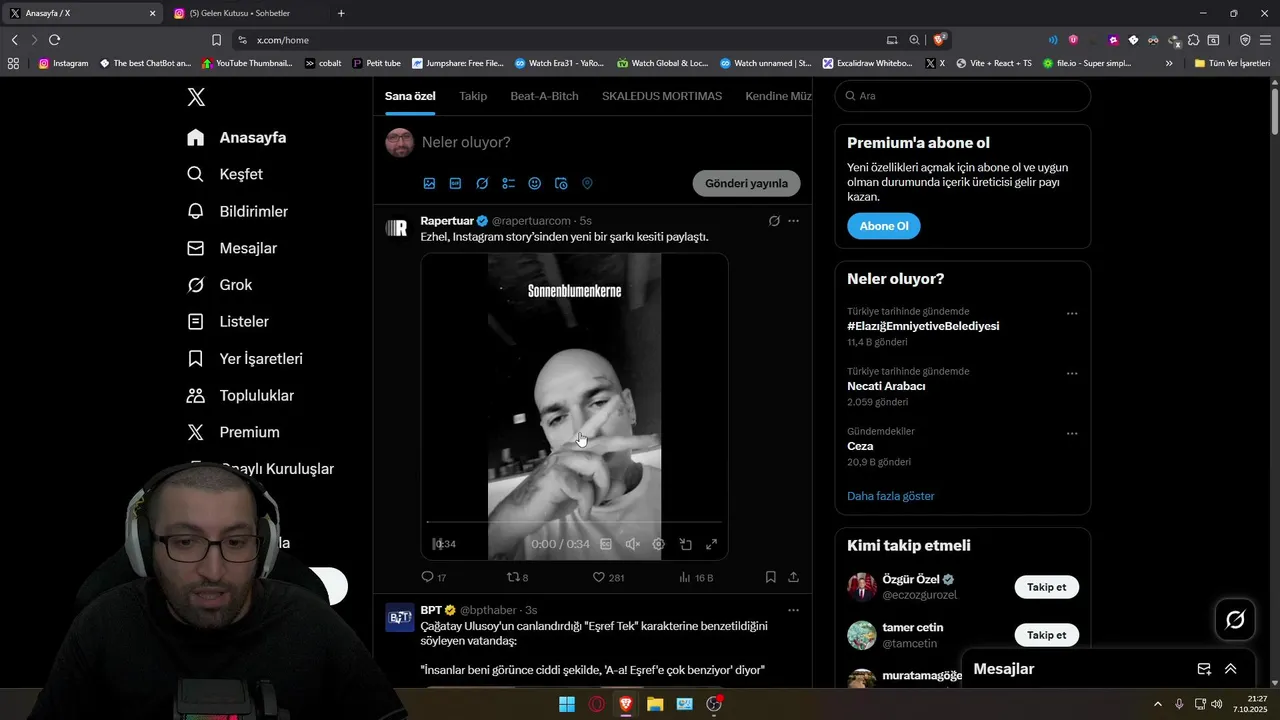Reload the page
Viewport: 1280px width, 720px height.
(x=54, y=40)
